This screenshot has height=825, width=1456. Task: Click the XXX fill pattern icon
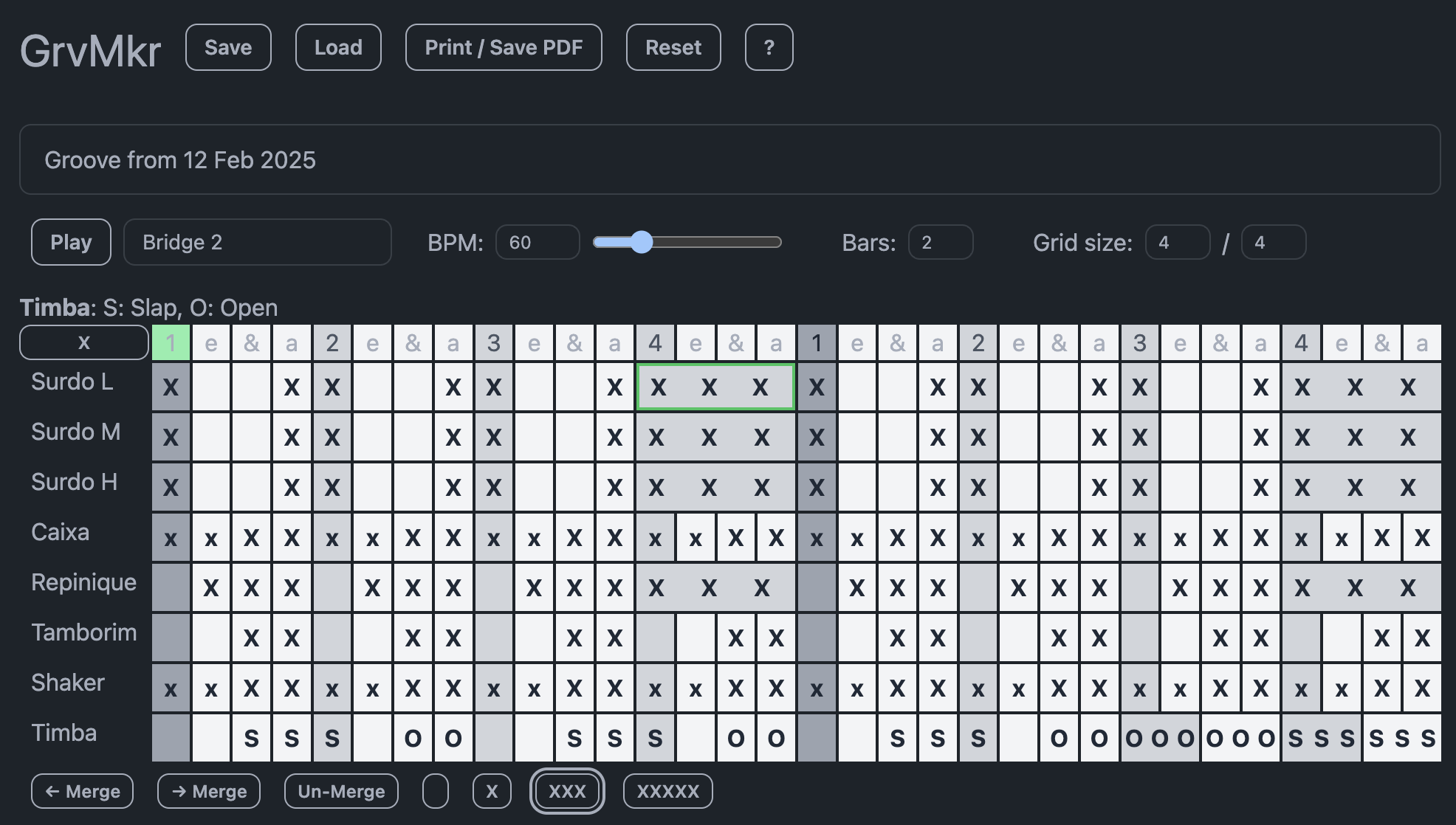[x=565, y=790]
